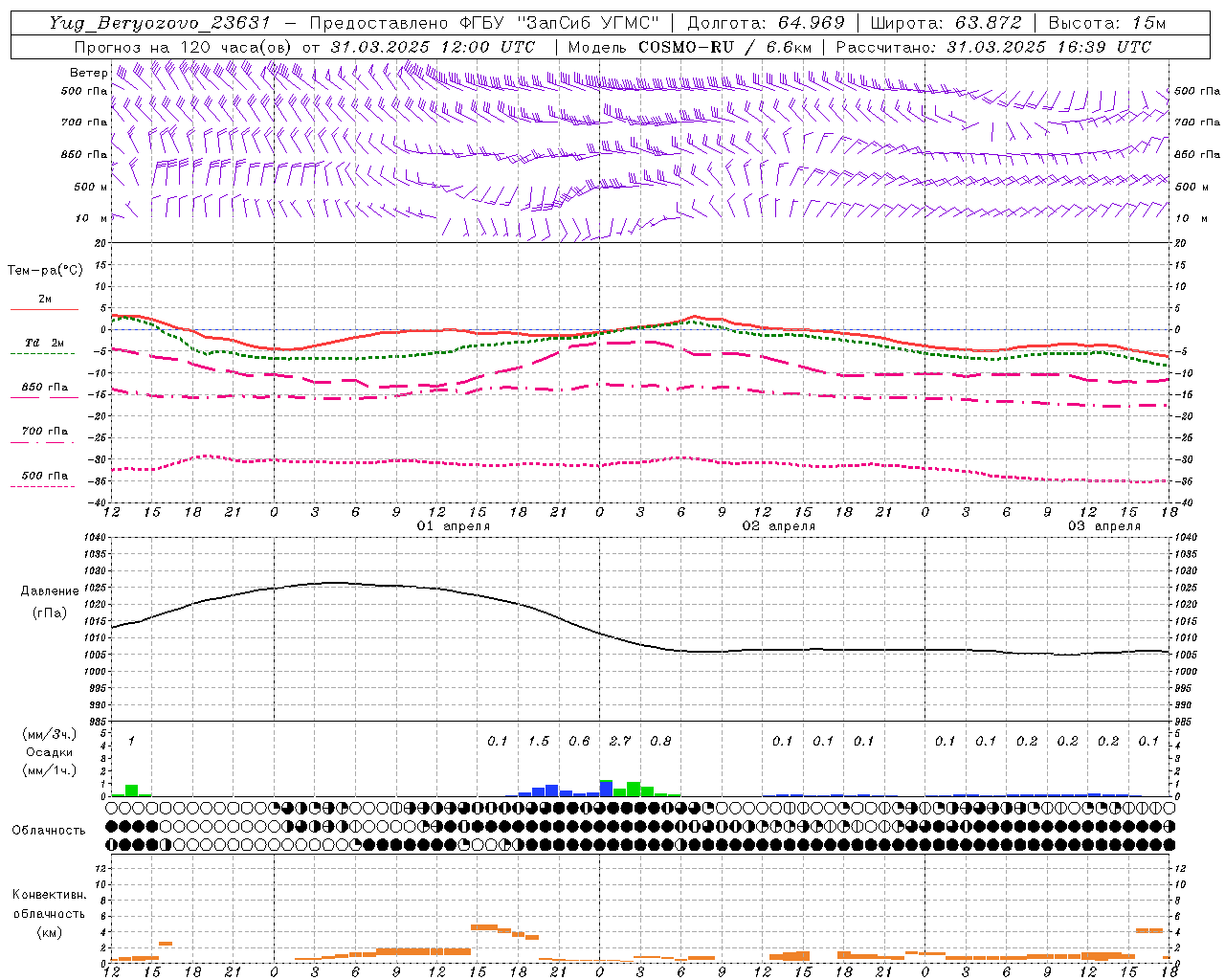Click the Высота: 15м elevation value
Screen dimensions: 1225x980
[1107, 23]
